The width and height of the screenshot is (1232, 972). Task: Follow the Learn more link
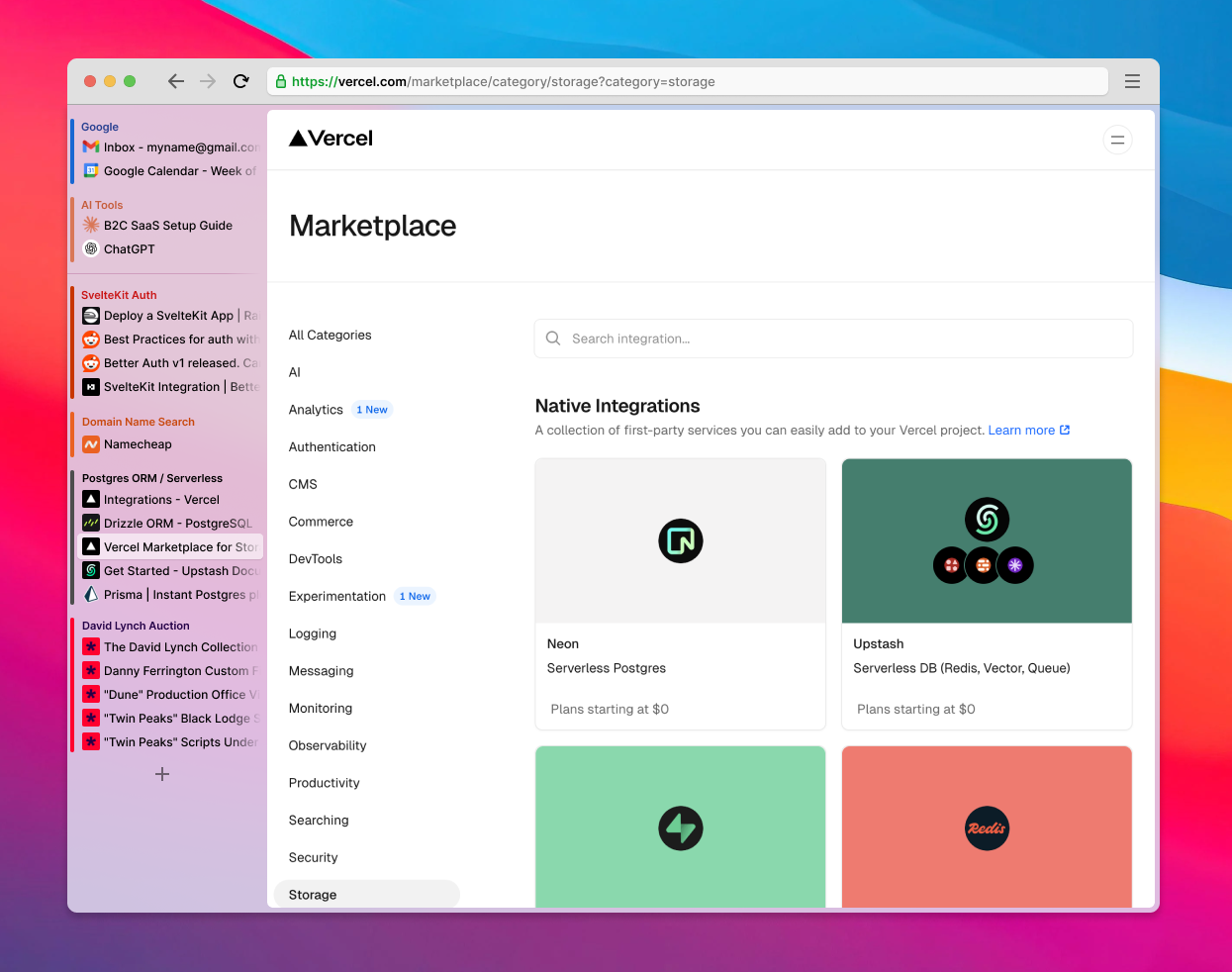click(x=1021, y=431)
